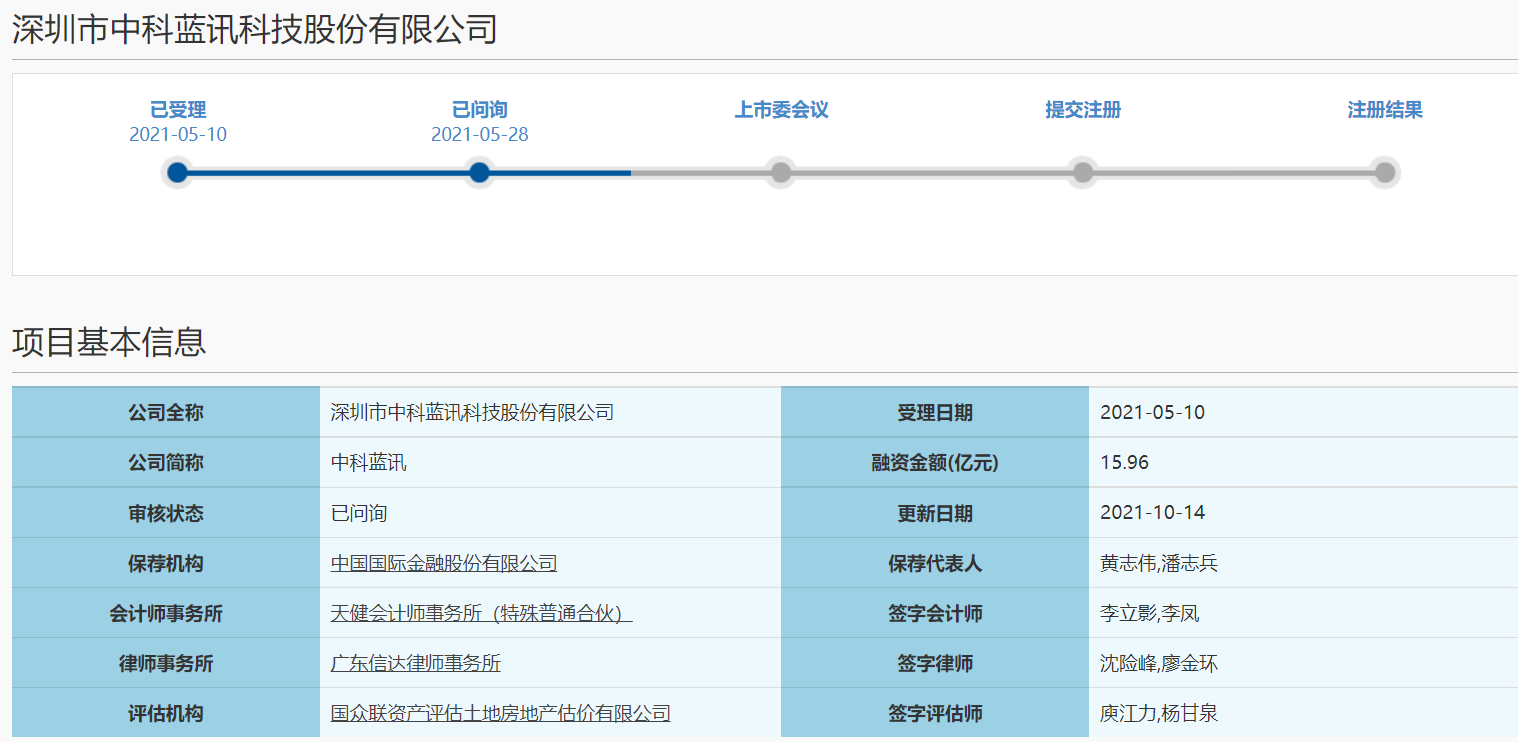This screenshot has width=1518, height=742.
Task: Select the 已问询 stage label
Action: [480, 110]
